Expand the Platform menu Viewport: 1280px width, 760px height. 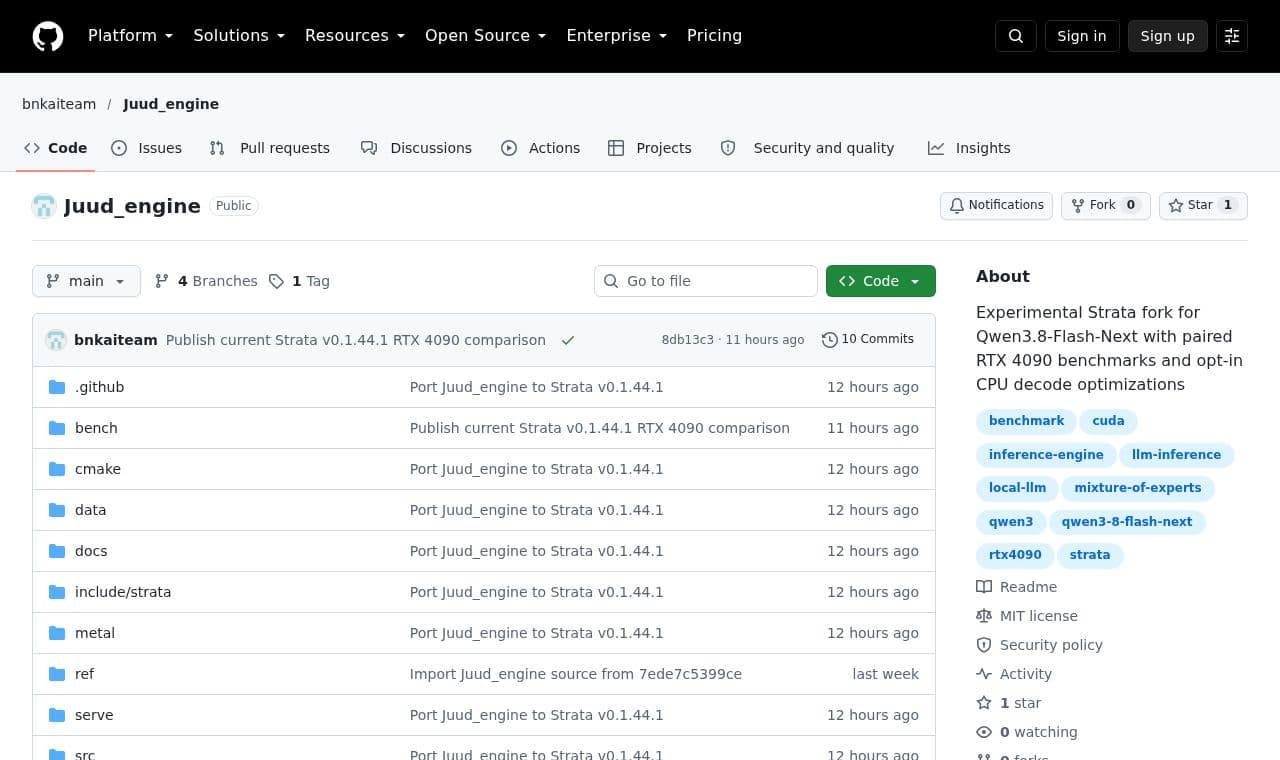pyautogui.click(x=130, y=36)
